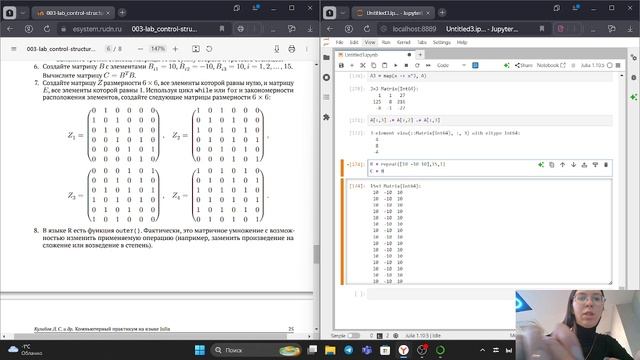Screen dimensions: 640x360
Task: Select the Untitled3.ipynb notebook tab
Action: click(x=375, y=55)
